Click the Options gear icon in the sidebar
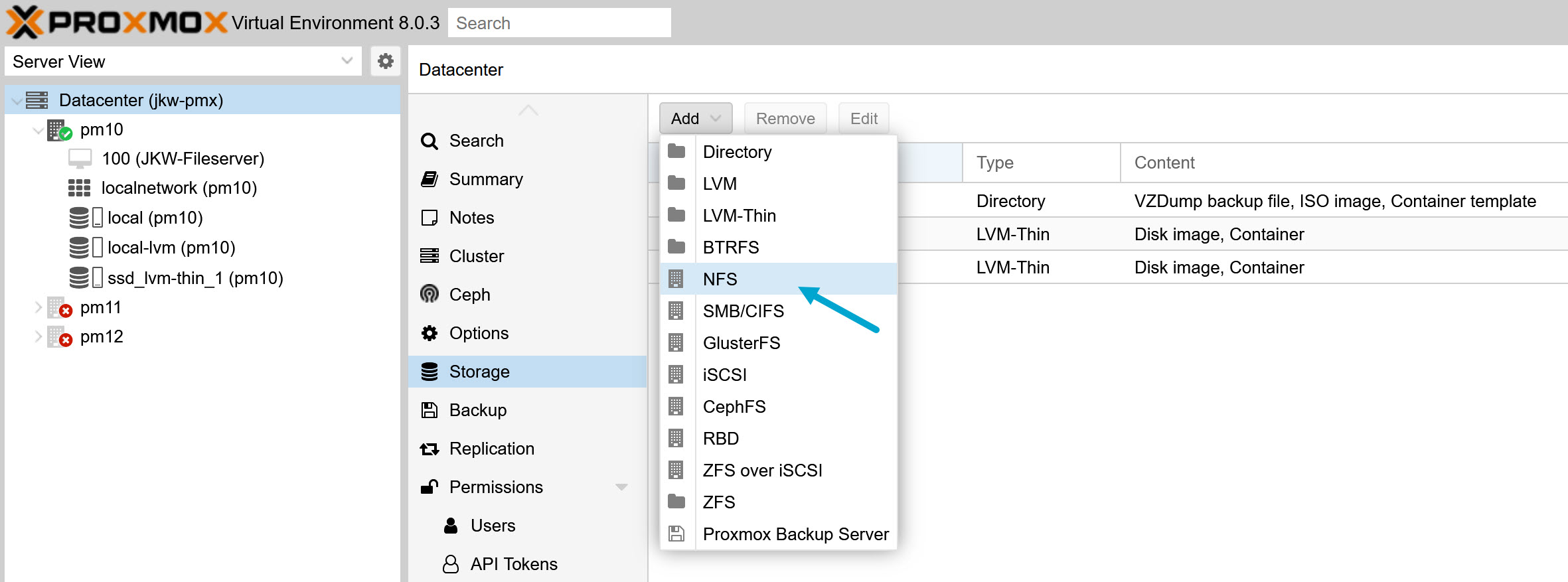Screen dimensions: 1568x582 [430, 333]
